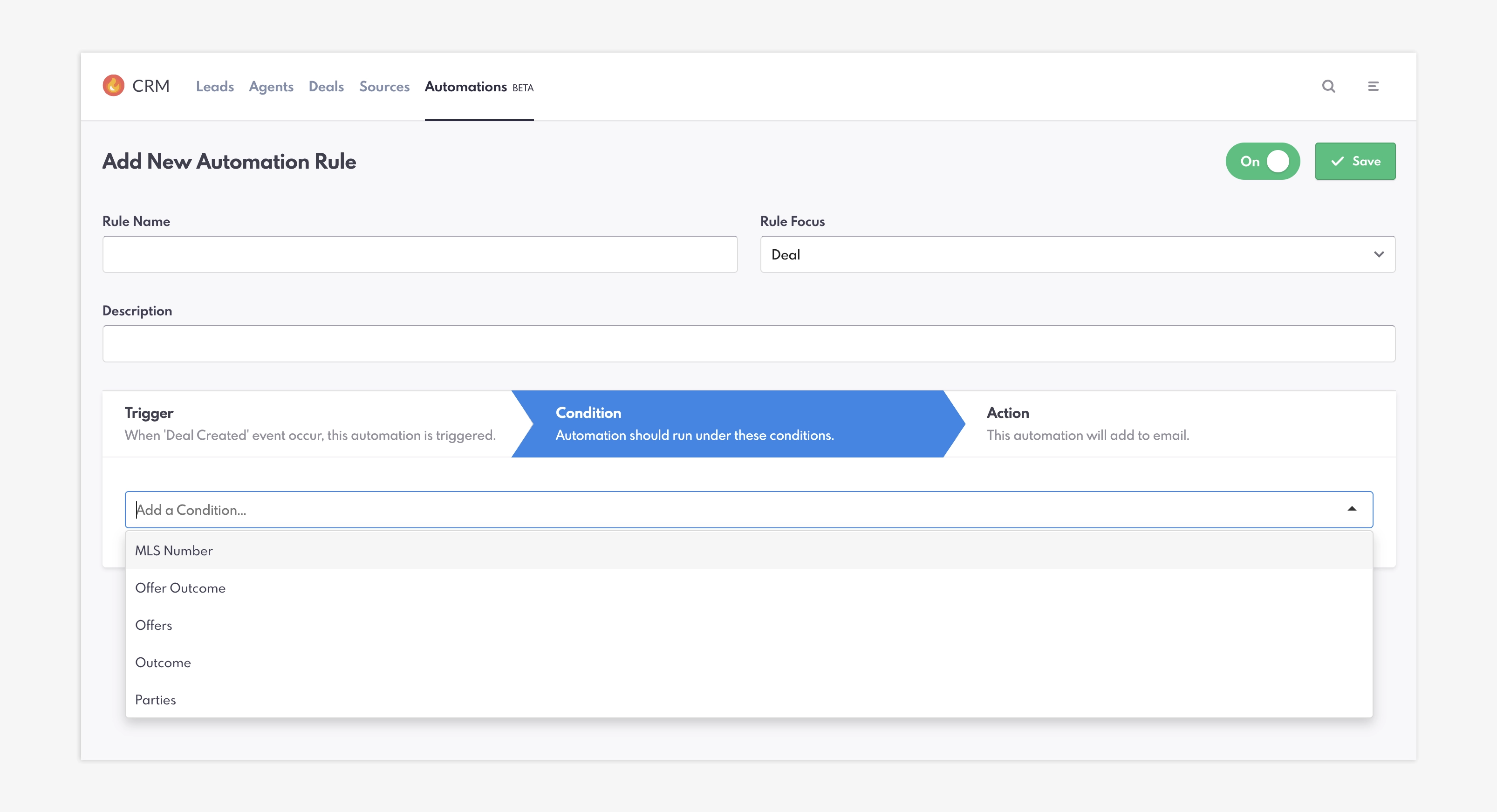This screenshot has width=1497, height=812.
Task: Open the search magnifier icon
Action: (1328, 86)
